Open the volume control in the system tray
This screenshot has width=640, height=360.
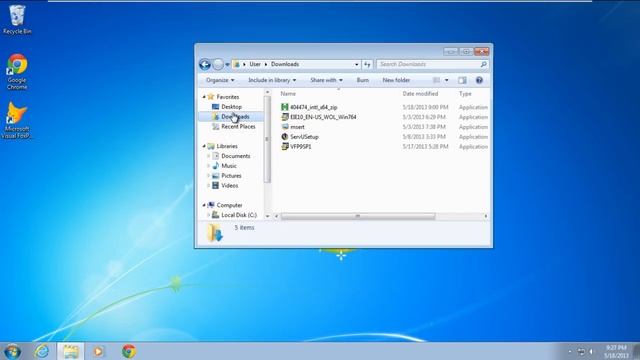[x=591, y=351]
